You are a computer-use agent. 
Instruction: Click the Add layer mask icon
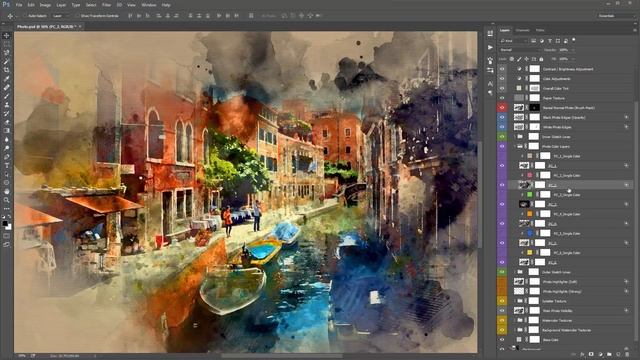pyautogui.click(x=591, y=354)
